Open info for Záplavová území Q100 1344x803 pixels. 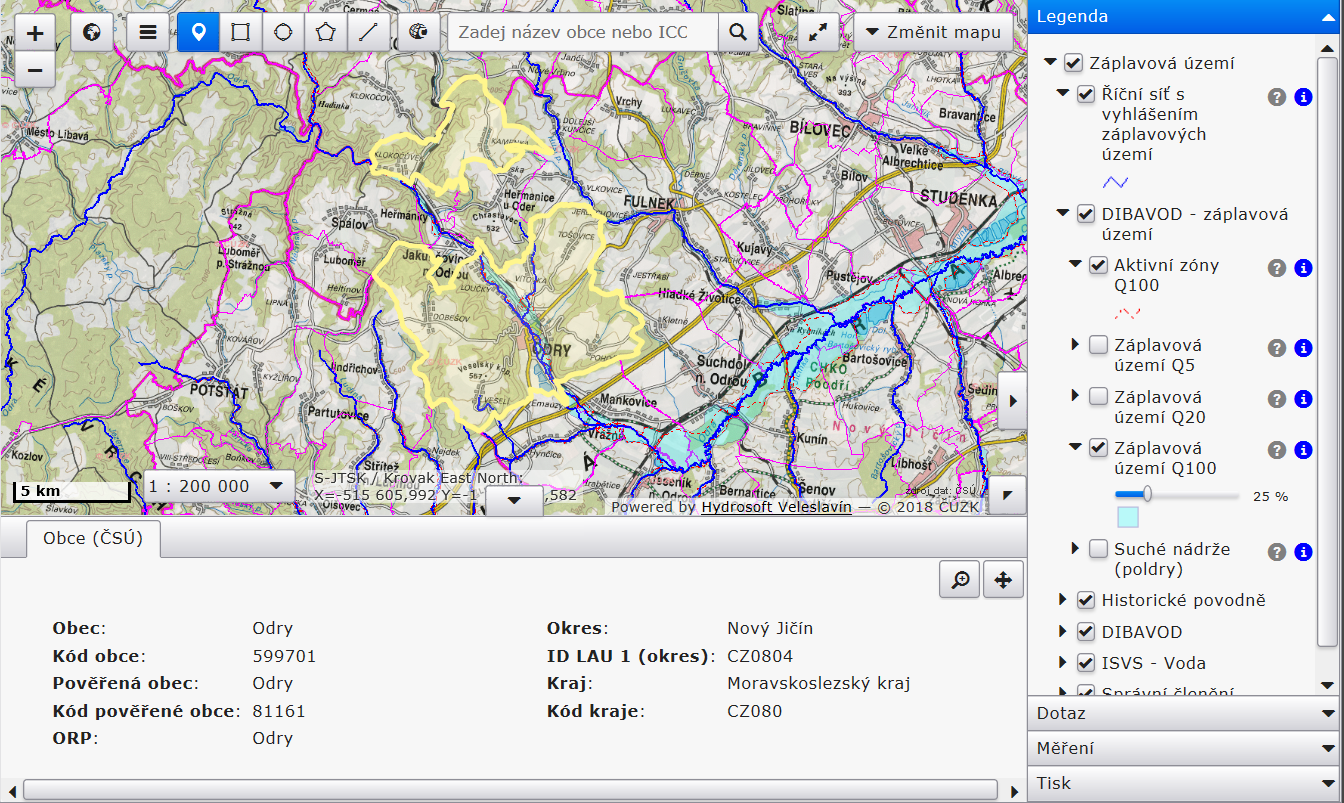click(1303, 450)
